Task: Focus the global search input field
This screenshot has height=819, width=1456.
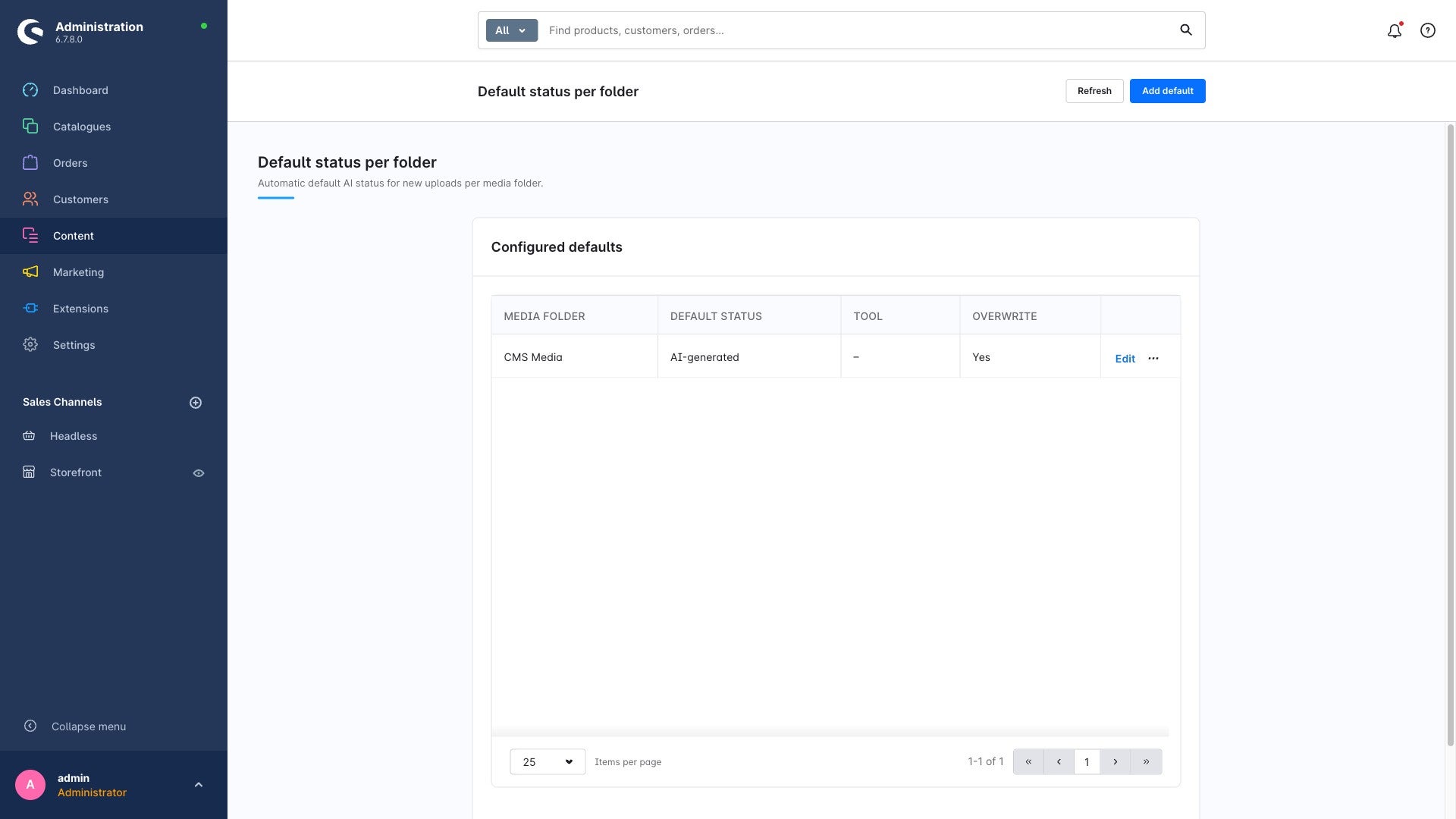Action: 857,30
